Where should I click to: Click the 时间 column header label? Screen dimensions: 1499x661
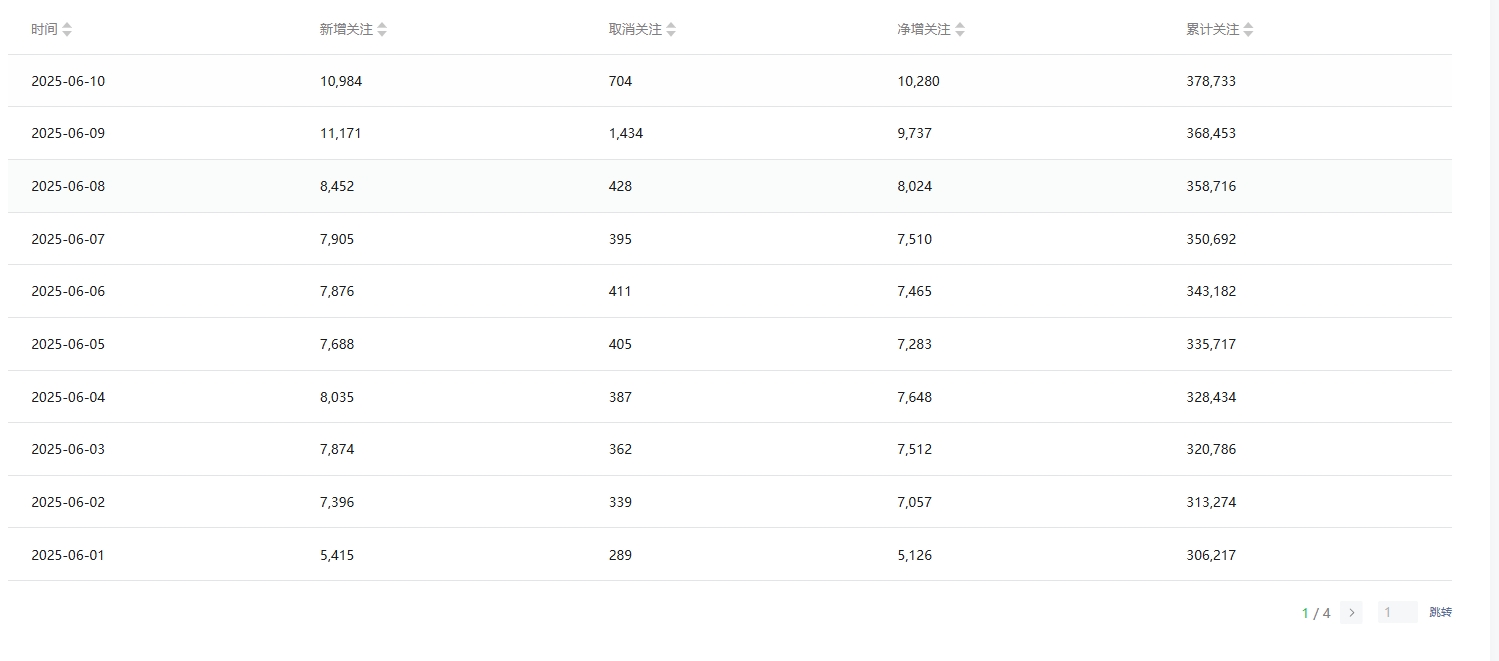coord(44,30)
